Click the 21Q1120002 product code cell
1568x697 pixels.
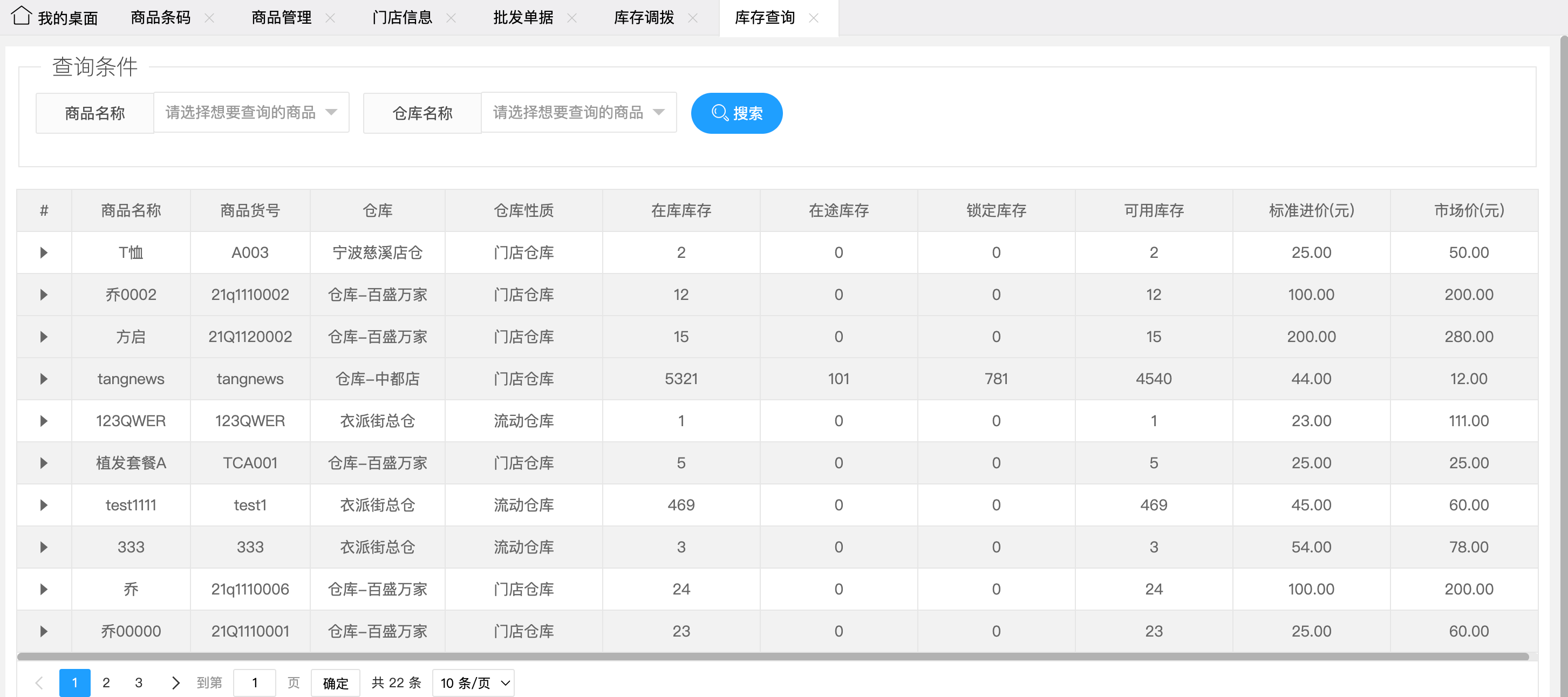click(250, 337)
